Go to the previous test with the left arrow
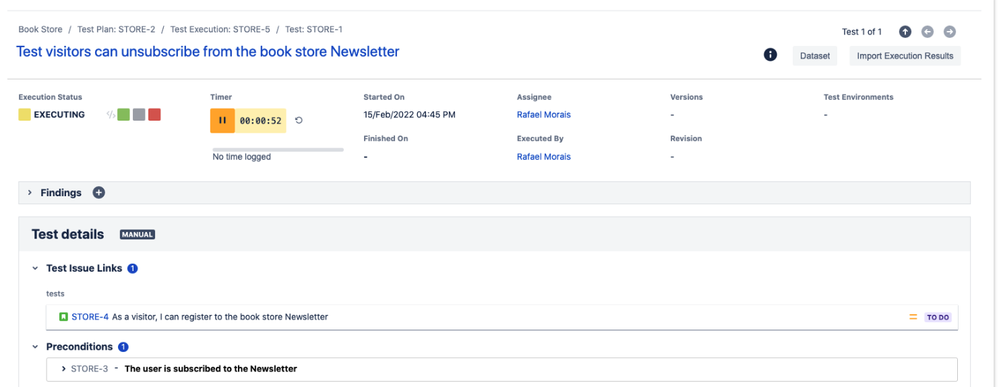 pyautogui.click(x=927, y=31)
